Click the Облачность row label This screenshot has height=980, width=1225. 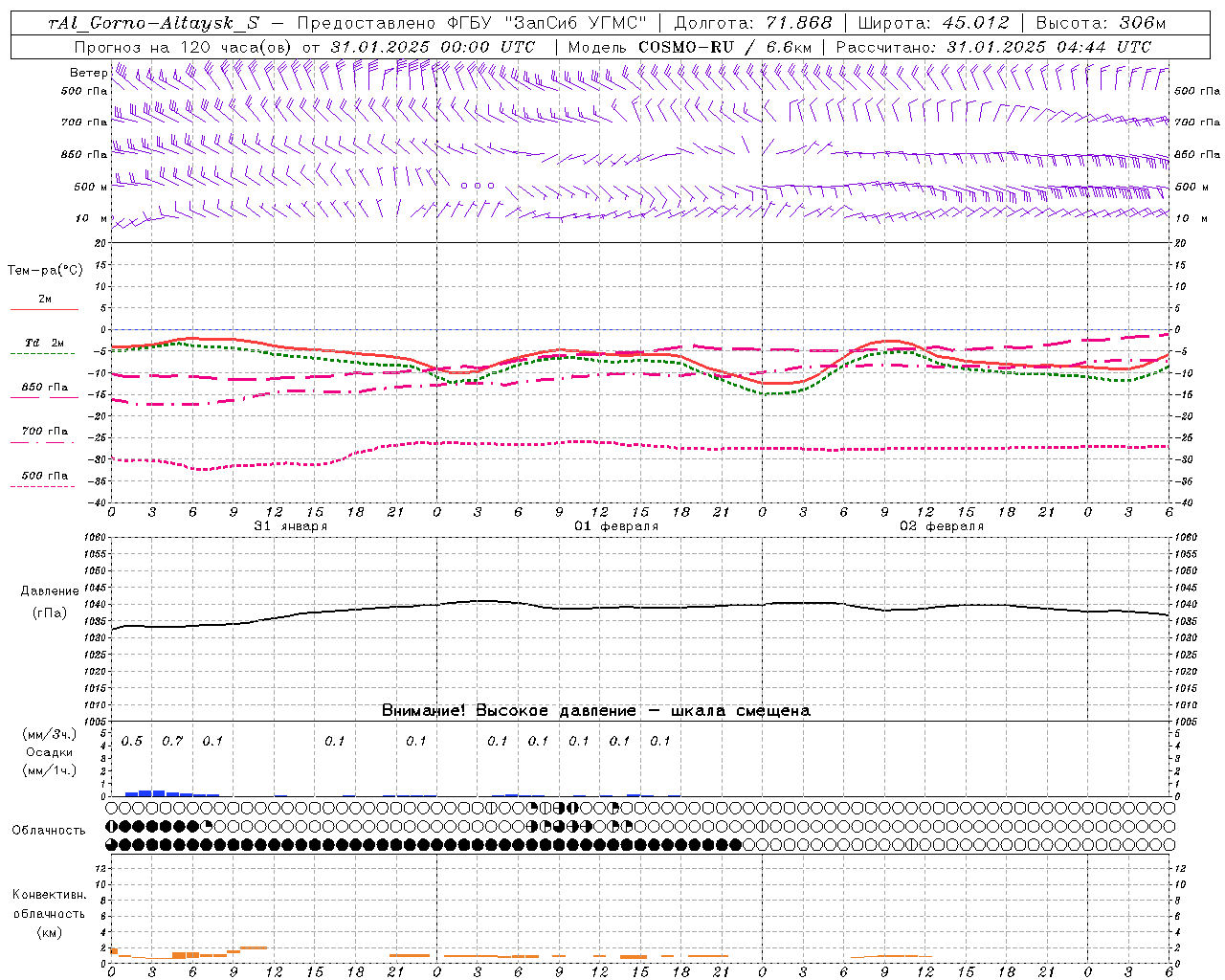click(x=48, y=830)
